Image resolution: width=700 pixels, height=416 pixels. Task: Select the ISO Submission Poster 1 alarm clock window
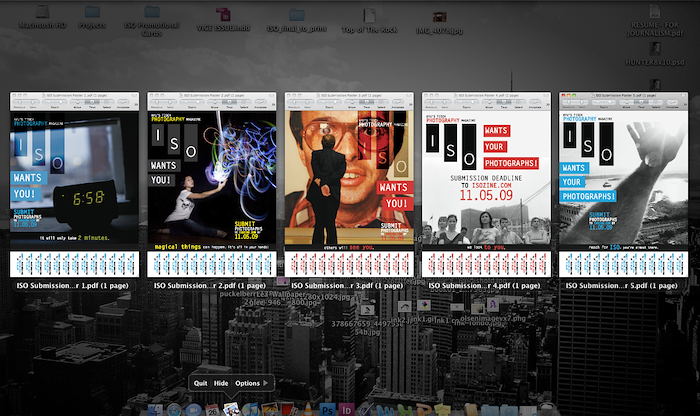75,184
